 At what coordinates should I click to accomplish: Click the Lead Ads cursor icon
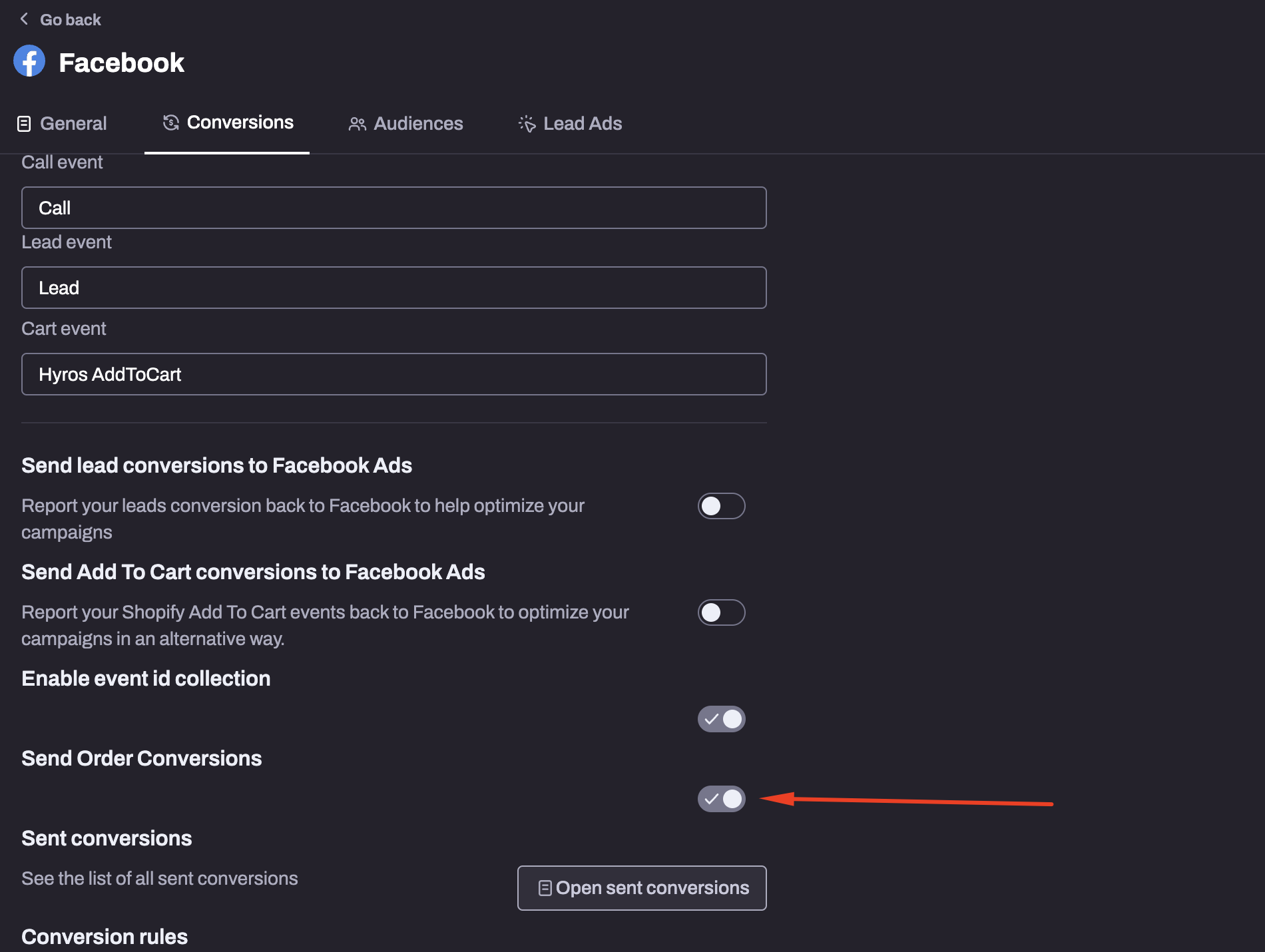[526, 124]
